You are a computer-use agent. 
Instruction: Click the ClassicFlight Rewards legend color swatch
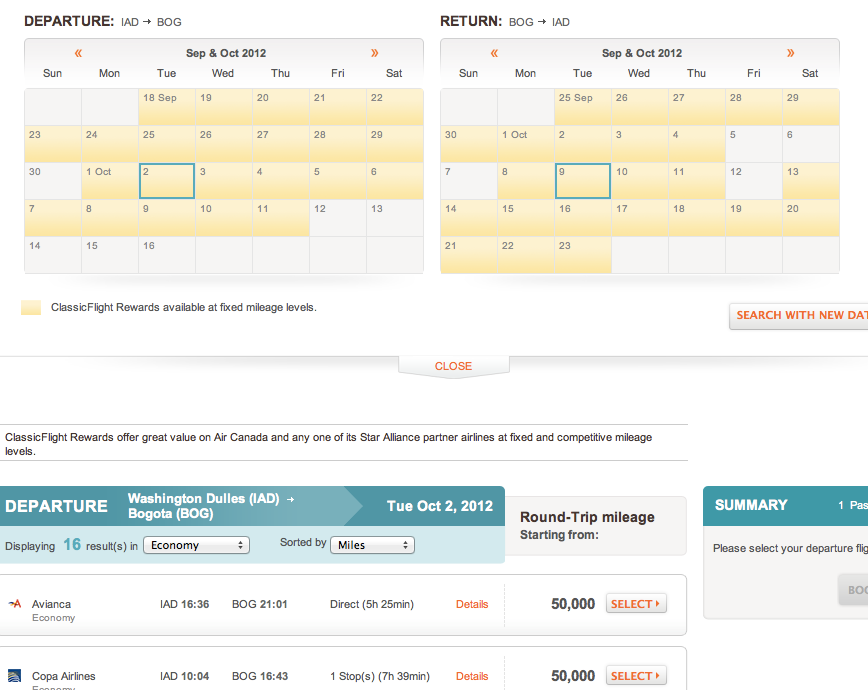pos(31,307)
